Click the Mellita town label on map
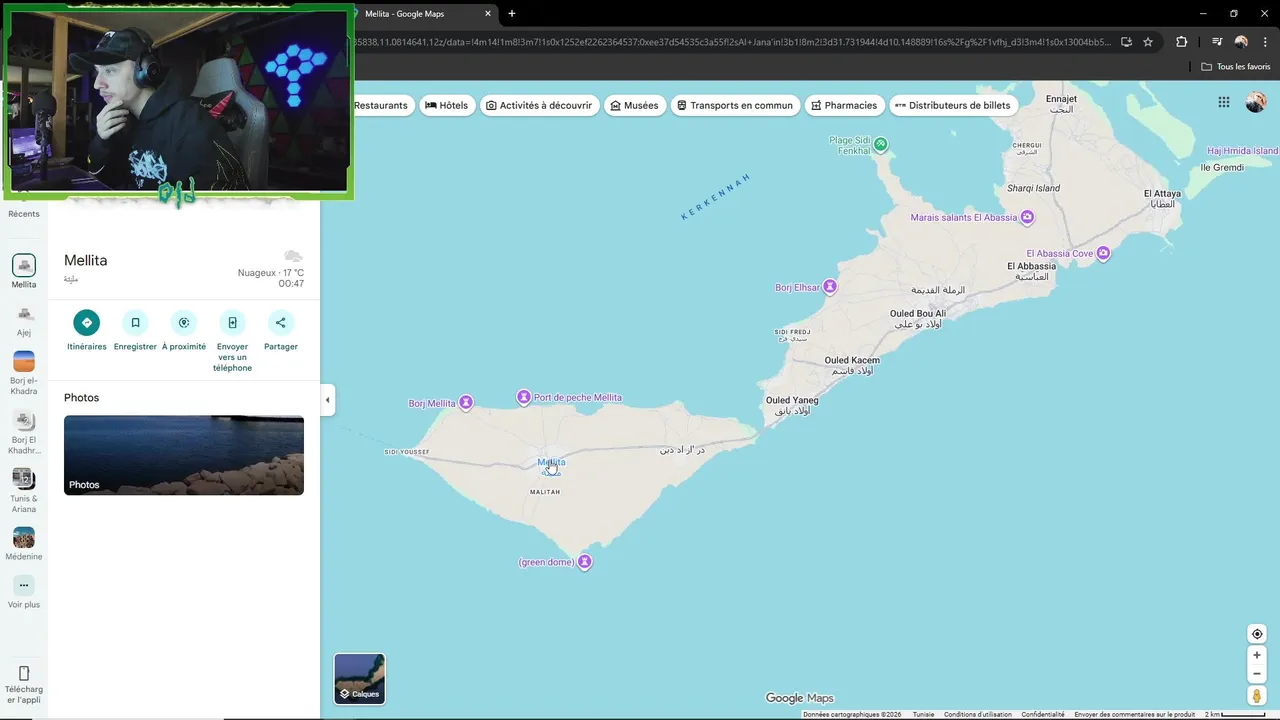This screenshot has height=720, width=1280. tap(551, 462)
